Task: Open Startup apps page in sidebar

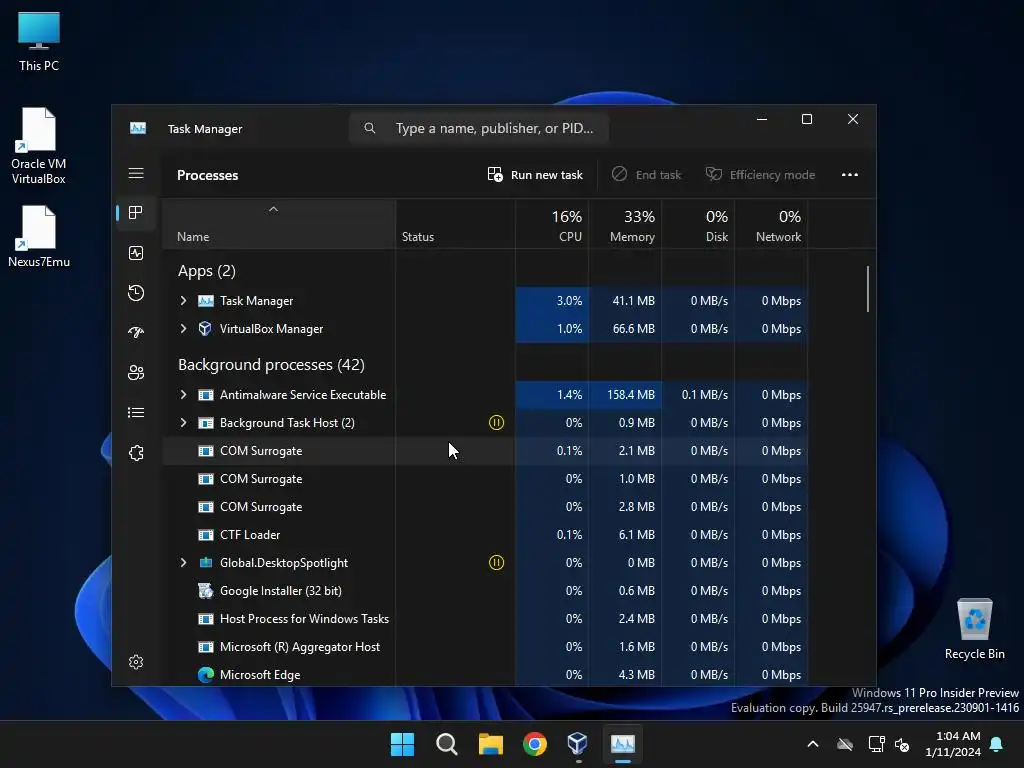Action: [136, 332]
